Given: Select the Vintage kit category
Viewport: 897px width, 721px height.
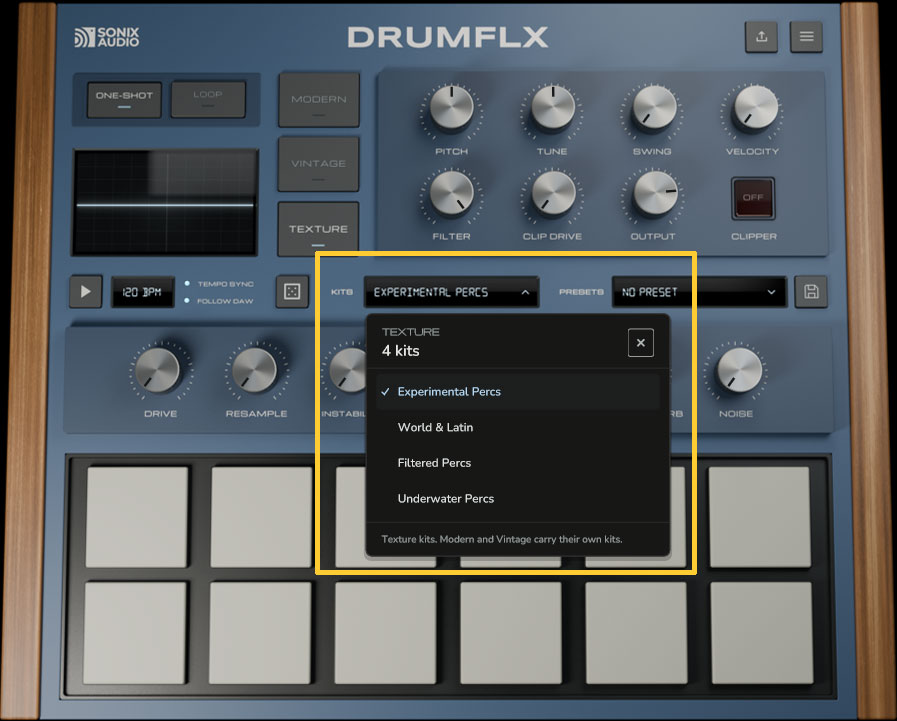Looking at the screenshot, I should click(x=319, y=164).
